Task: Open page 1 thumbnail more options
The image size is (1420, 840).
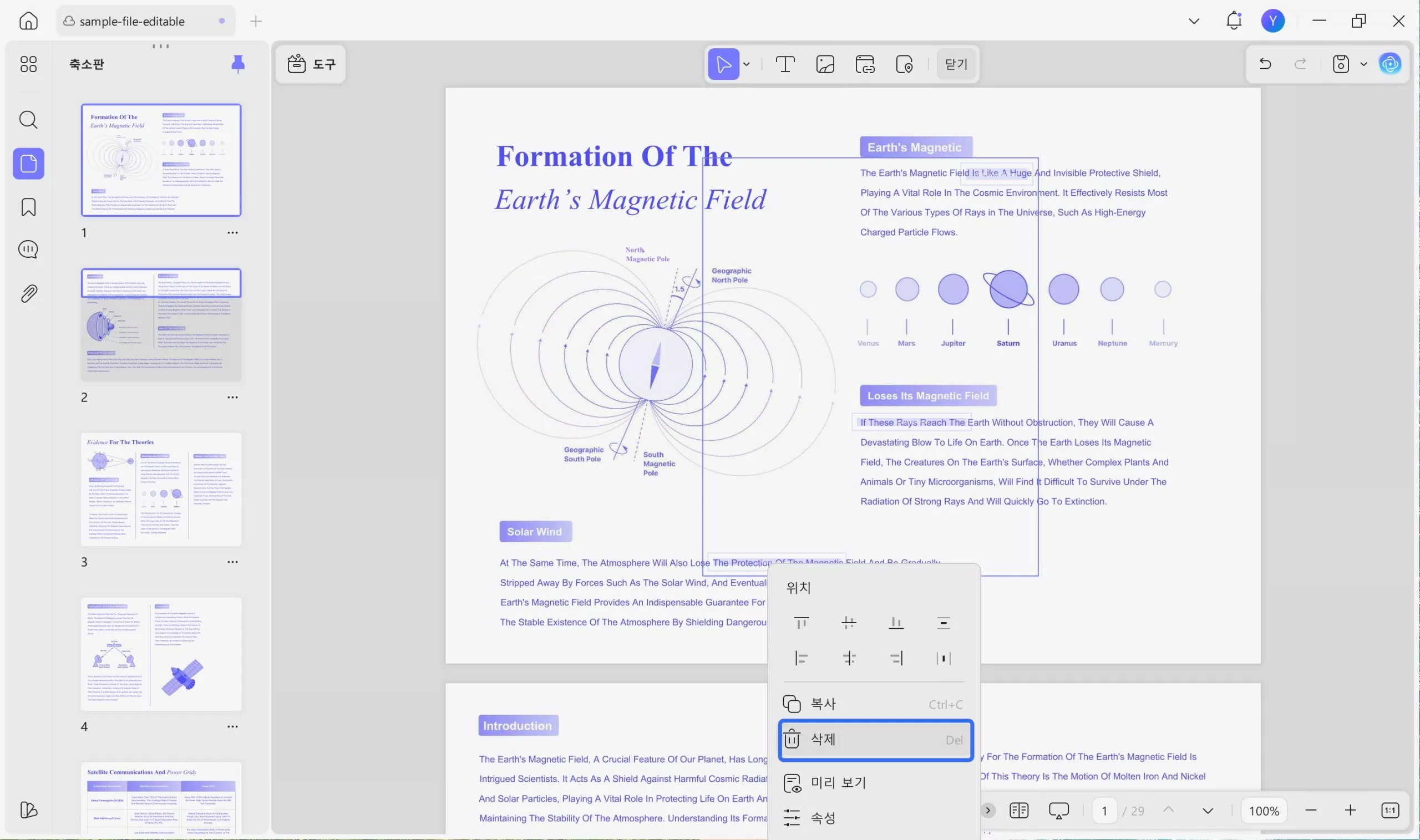Action: tap(232, 233)
